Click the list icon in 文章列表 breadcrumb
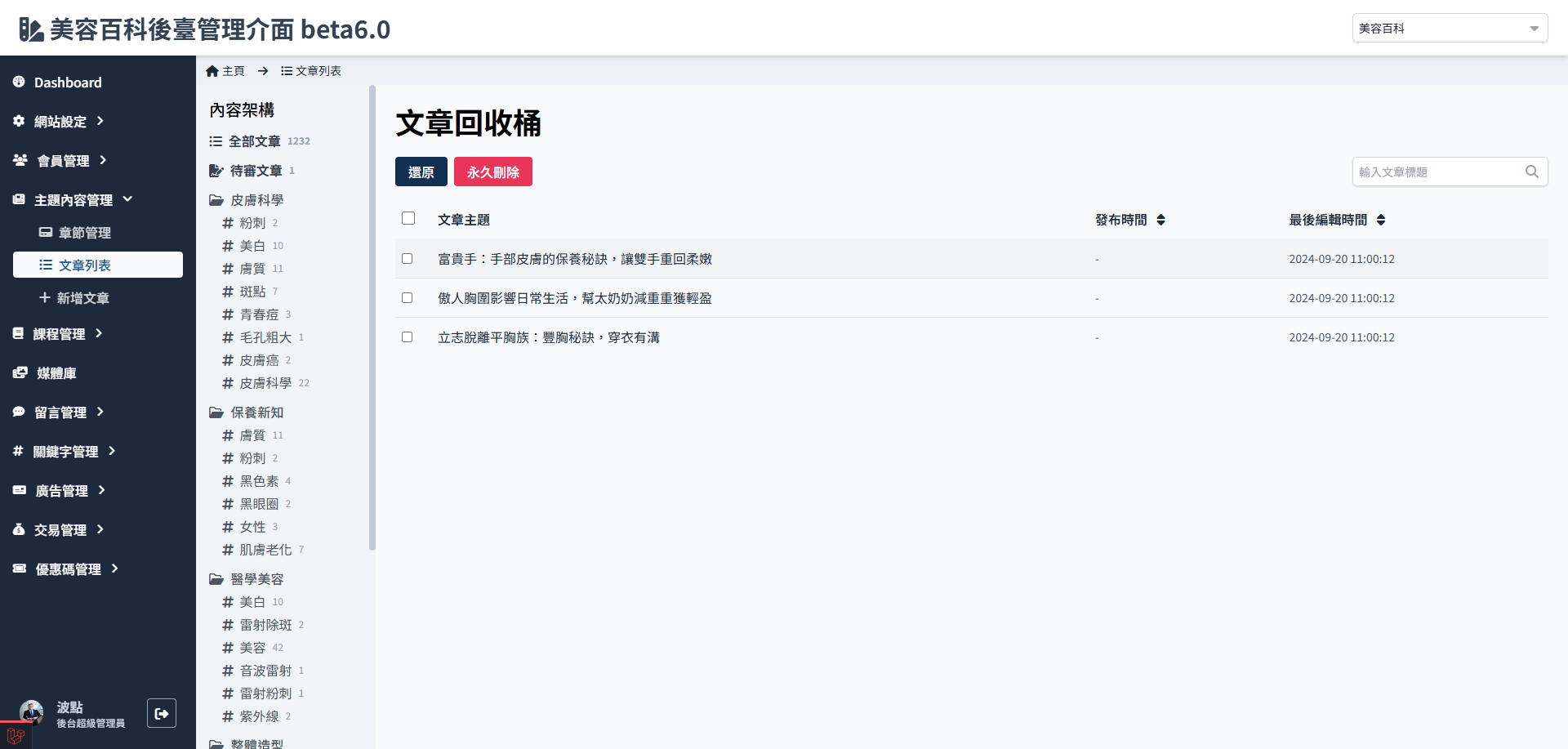 (287, 71)
